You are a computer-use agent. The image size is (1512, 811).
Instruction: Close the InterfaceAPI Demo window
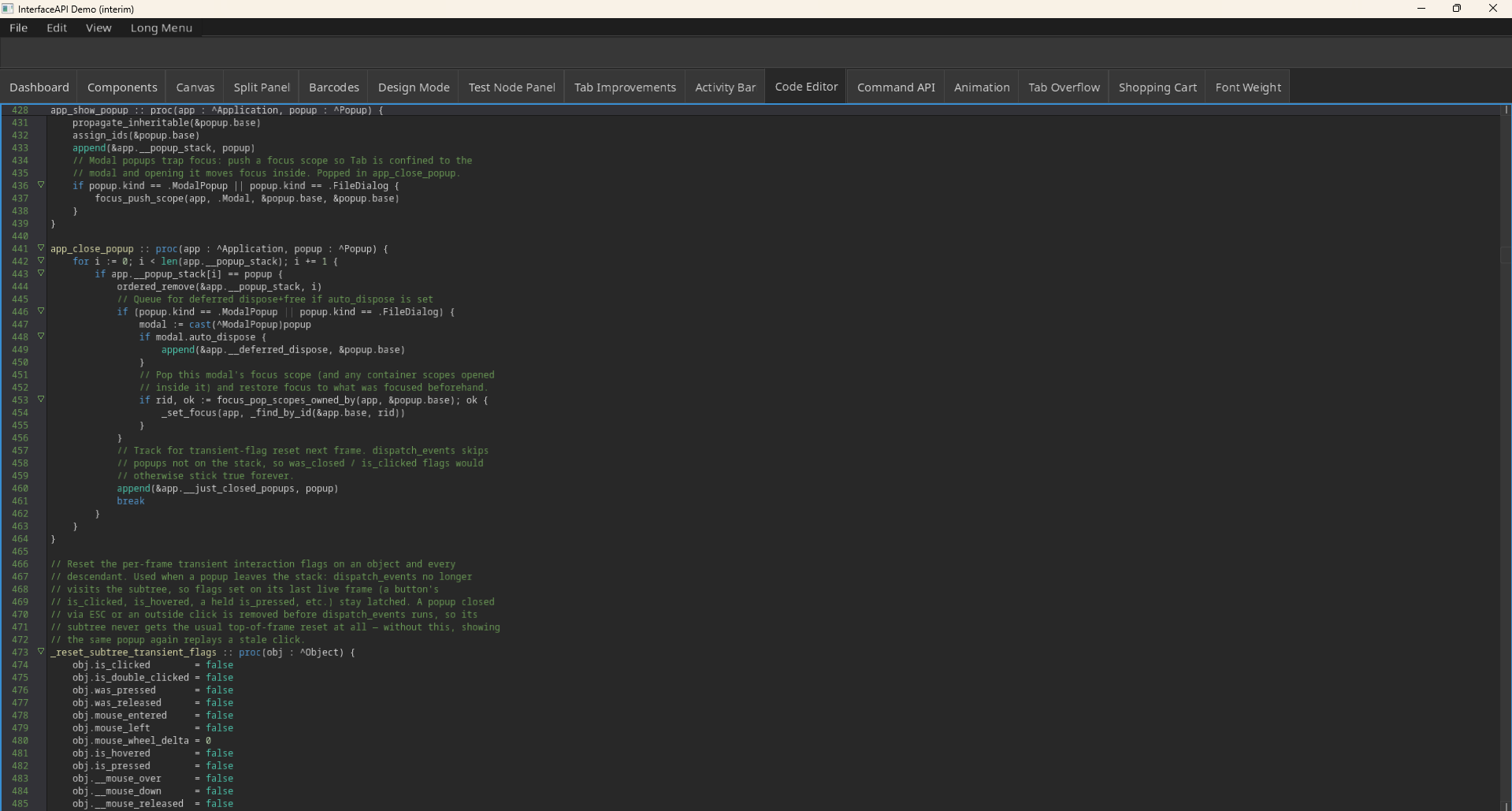(x=1493, y=9)
